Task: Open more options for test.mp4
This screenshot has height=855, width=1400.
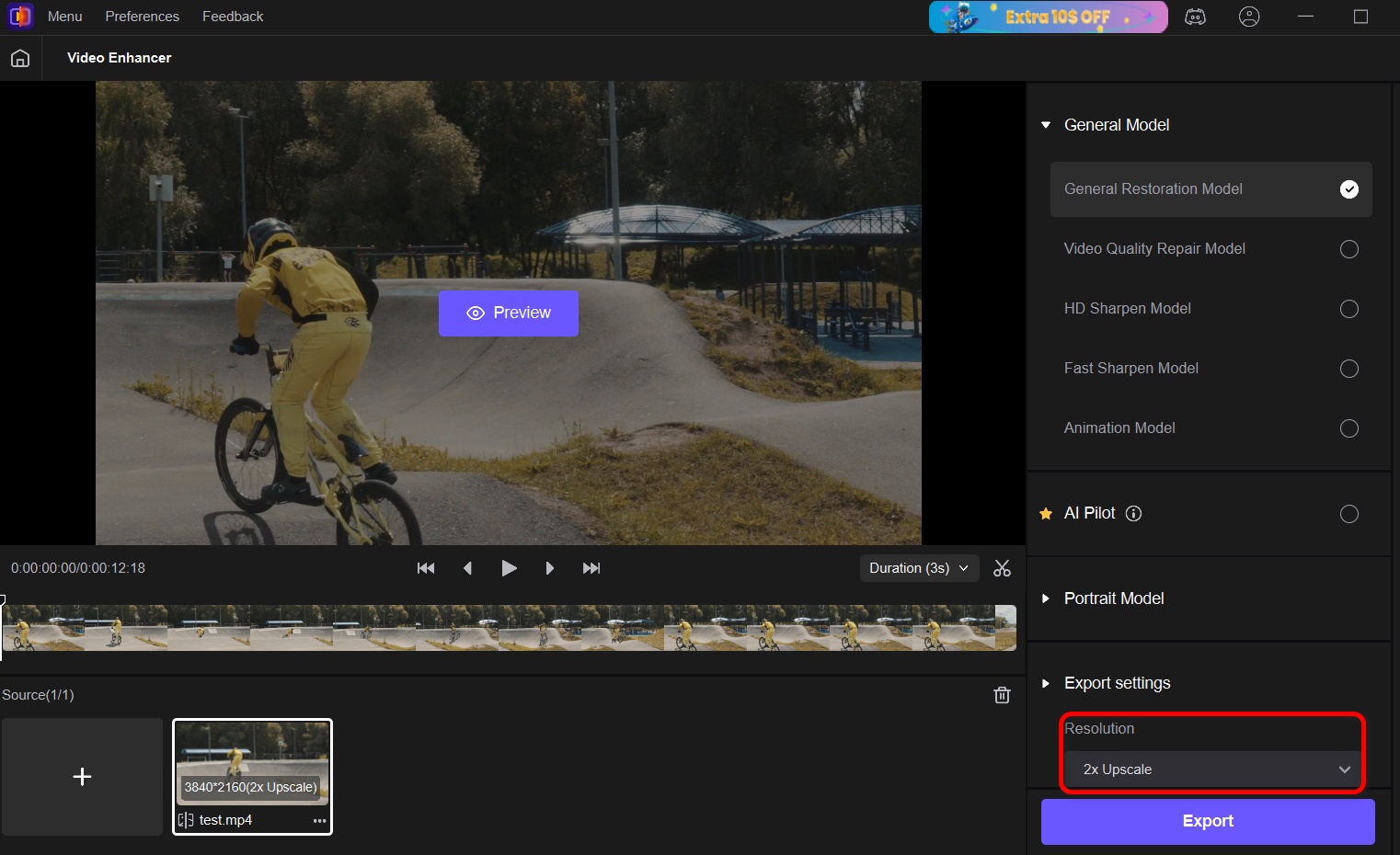Action: [x=319, y=821]
